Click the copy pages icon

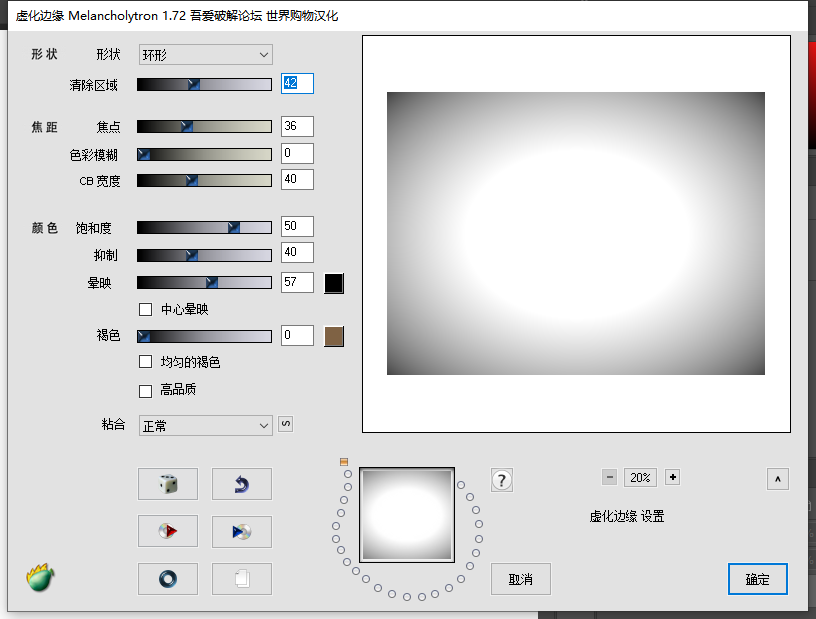pos(240,579)
